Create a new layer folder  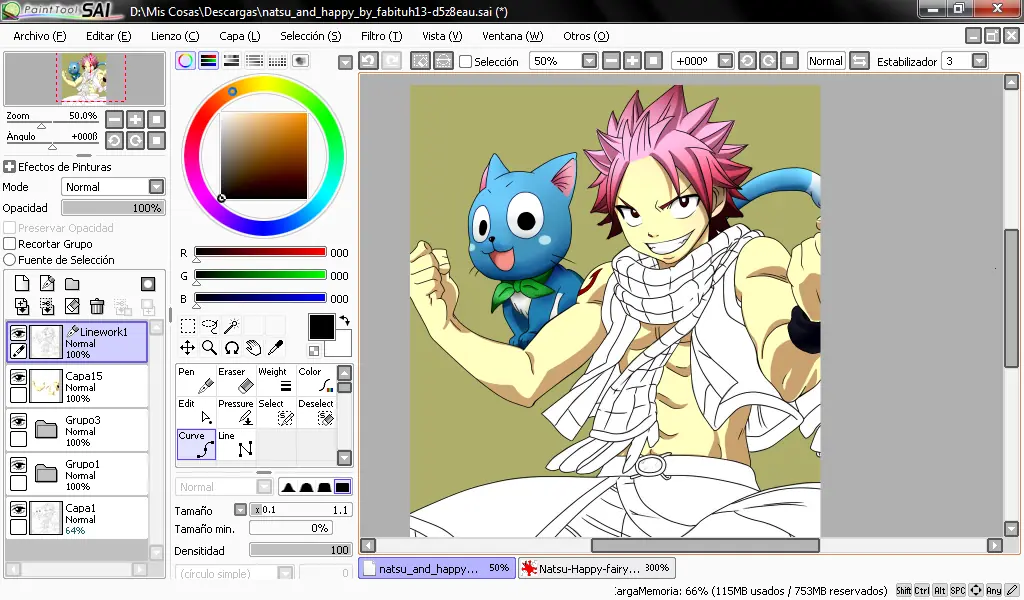72,283
